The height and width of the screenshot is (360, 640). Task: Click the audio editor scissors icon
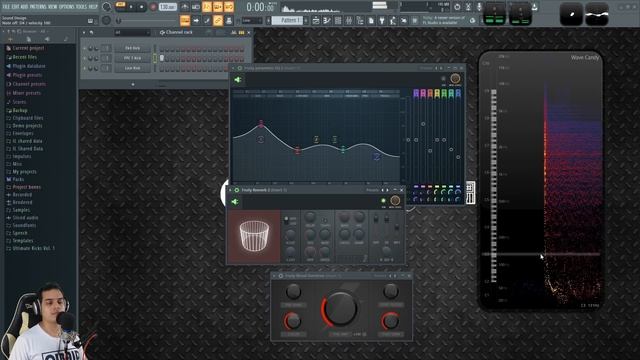468,7
